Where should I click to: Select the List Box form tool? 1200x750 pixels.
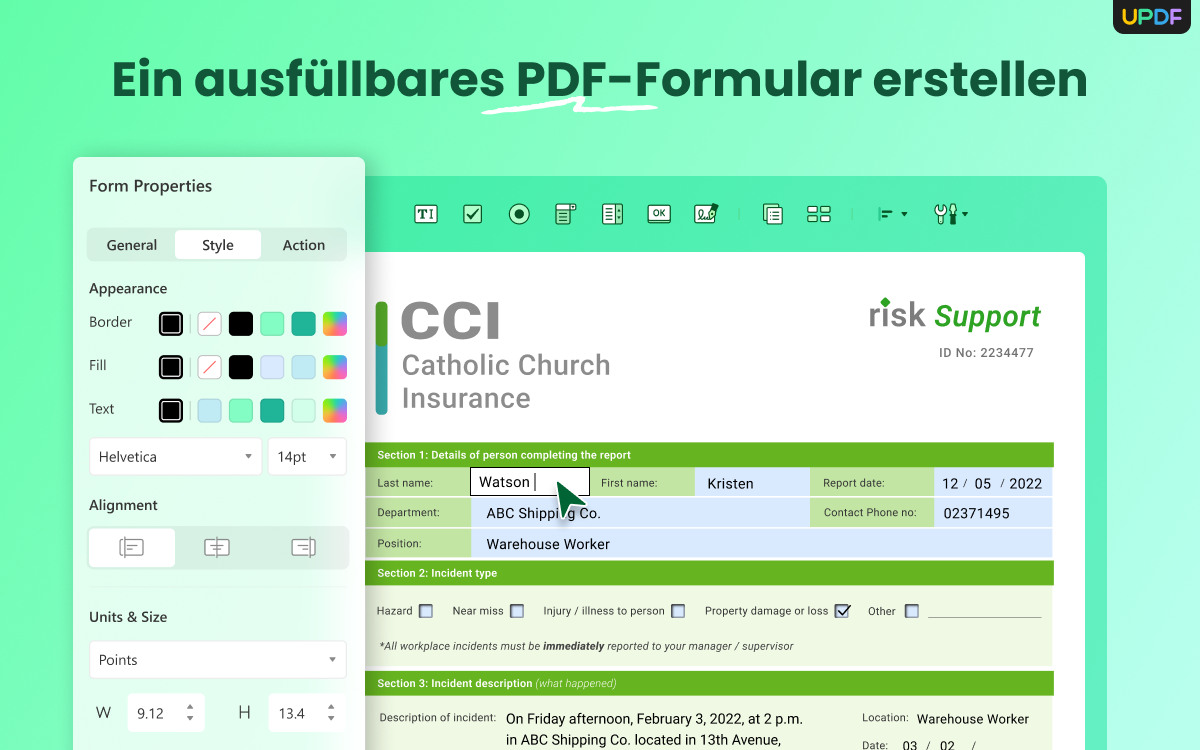pyautogui.click(x=612, y=213)
